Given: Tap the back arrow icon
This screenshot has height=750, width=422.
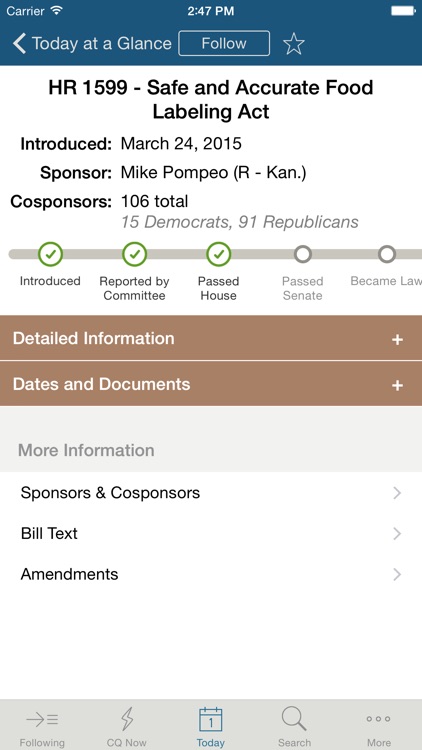Looking at the screenshot, I should [x=19, y=44].
